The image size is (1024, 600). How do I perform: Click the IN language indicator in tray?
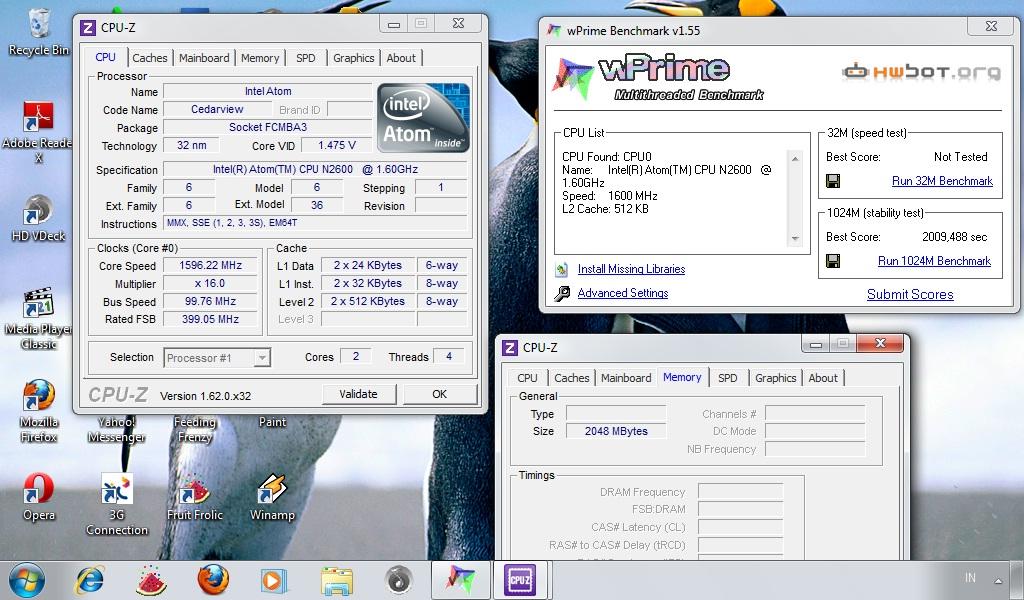click(970, 578)
